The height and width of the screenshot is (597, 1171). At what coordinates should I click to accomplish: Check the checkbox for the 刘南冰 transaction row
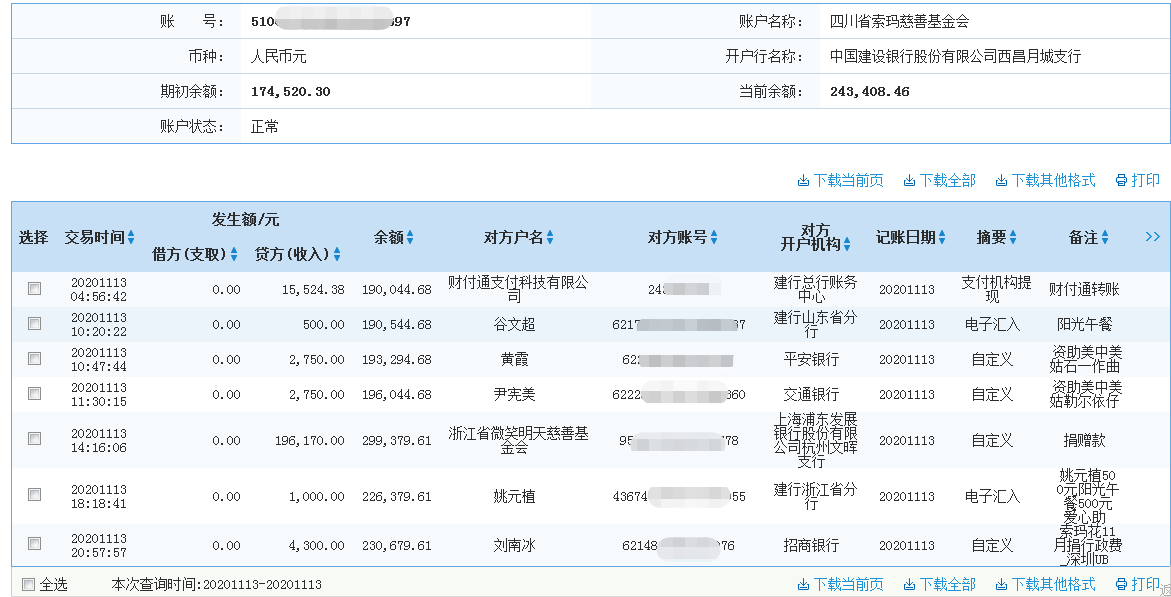coord(35,545)
